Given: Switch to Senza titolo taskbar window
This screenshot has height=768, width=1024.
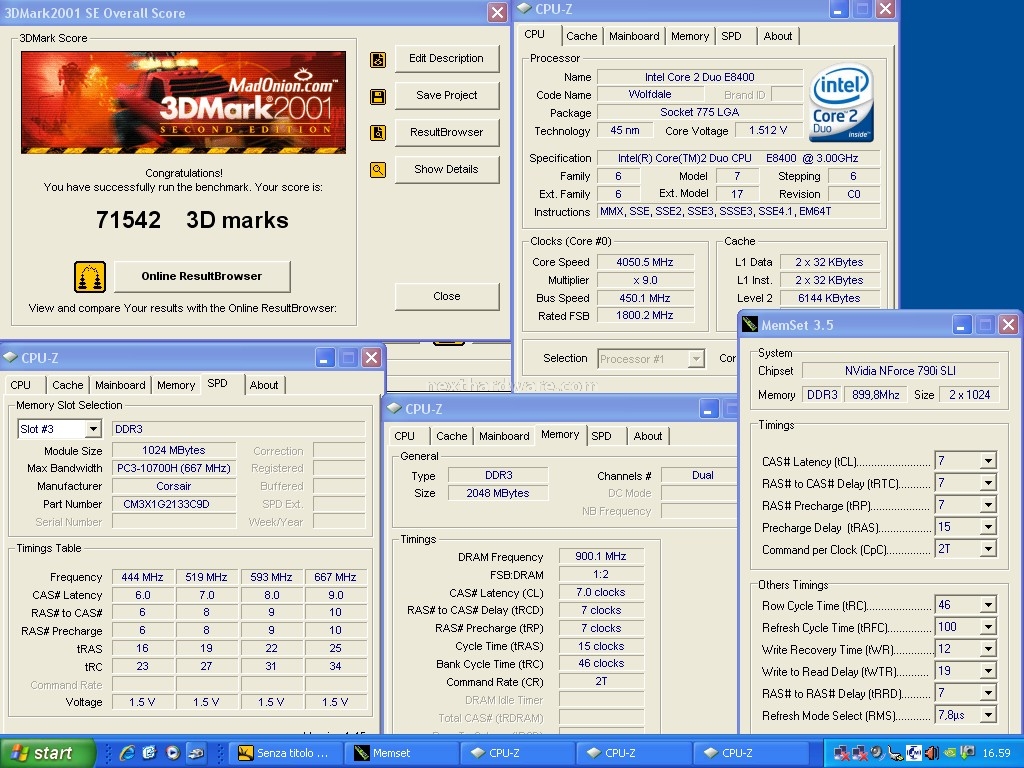Looking at the screenshot, I should [x=285, y=753].
